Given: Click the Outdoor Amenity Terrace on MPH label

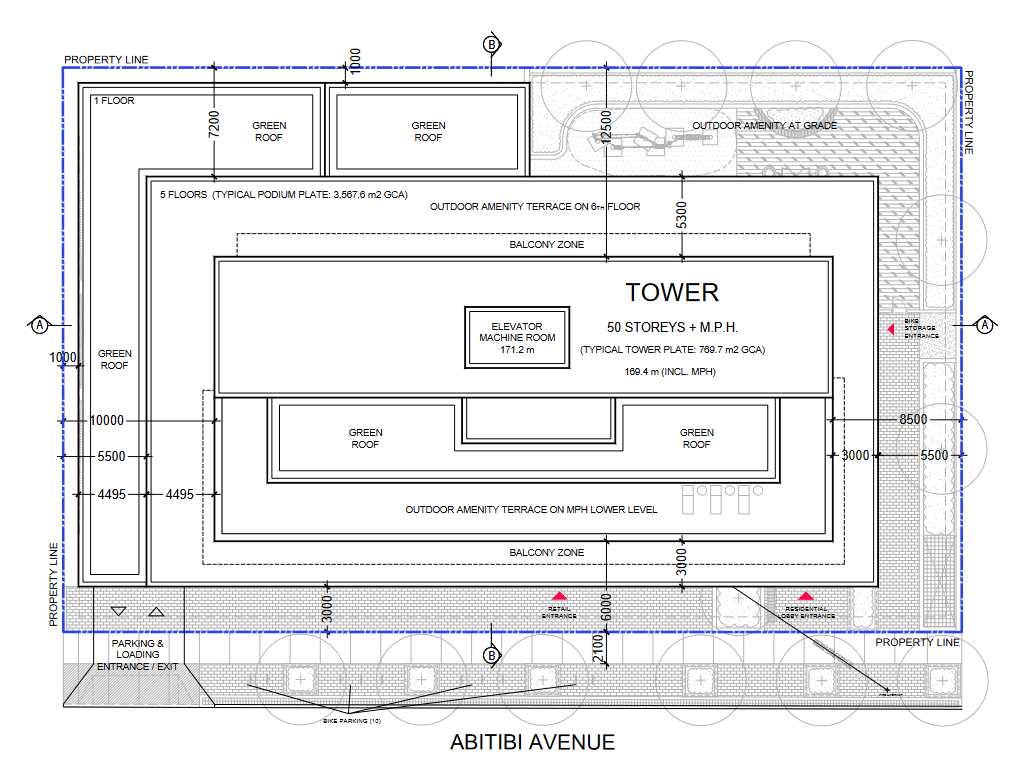Looking at the screenshot, I should (531, 510).
